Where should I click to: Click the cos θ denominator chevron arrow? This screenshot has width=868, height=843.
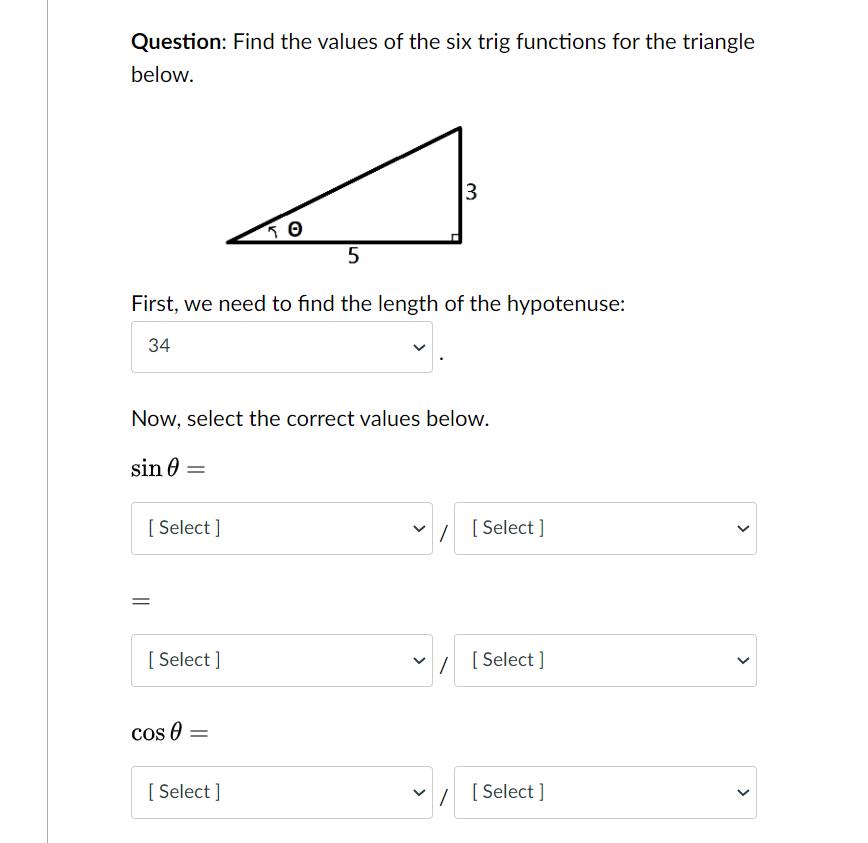coord(741,792)
